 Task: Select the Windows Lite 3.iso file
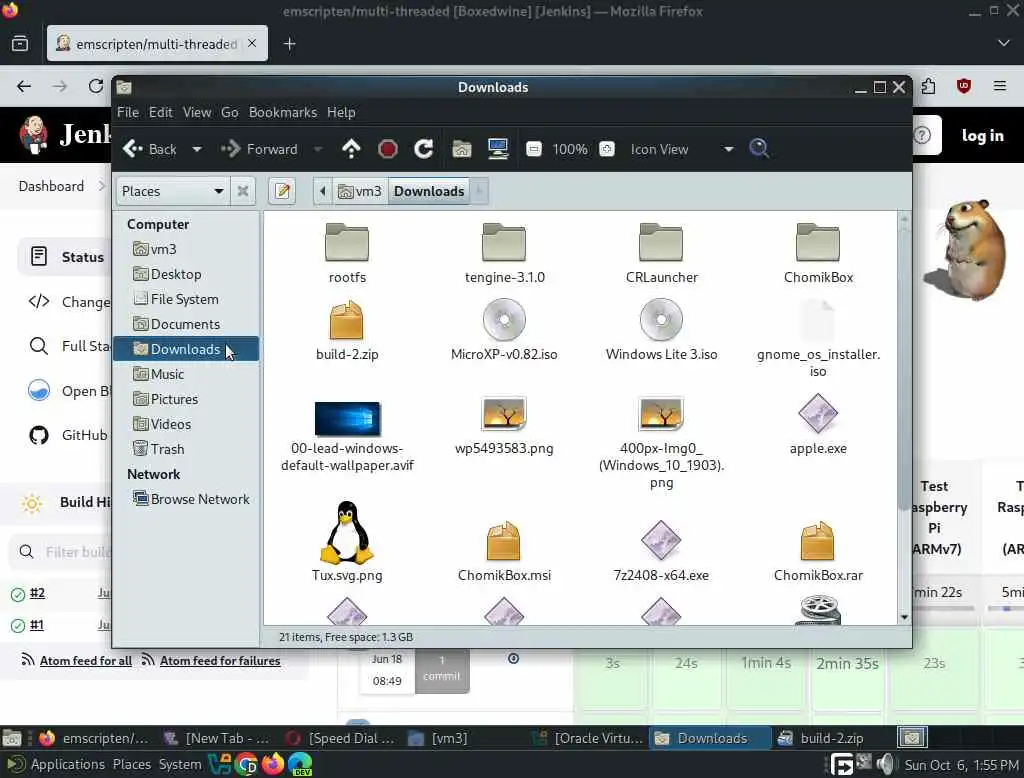[x=661, y=330]
